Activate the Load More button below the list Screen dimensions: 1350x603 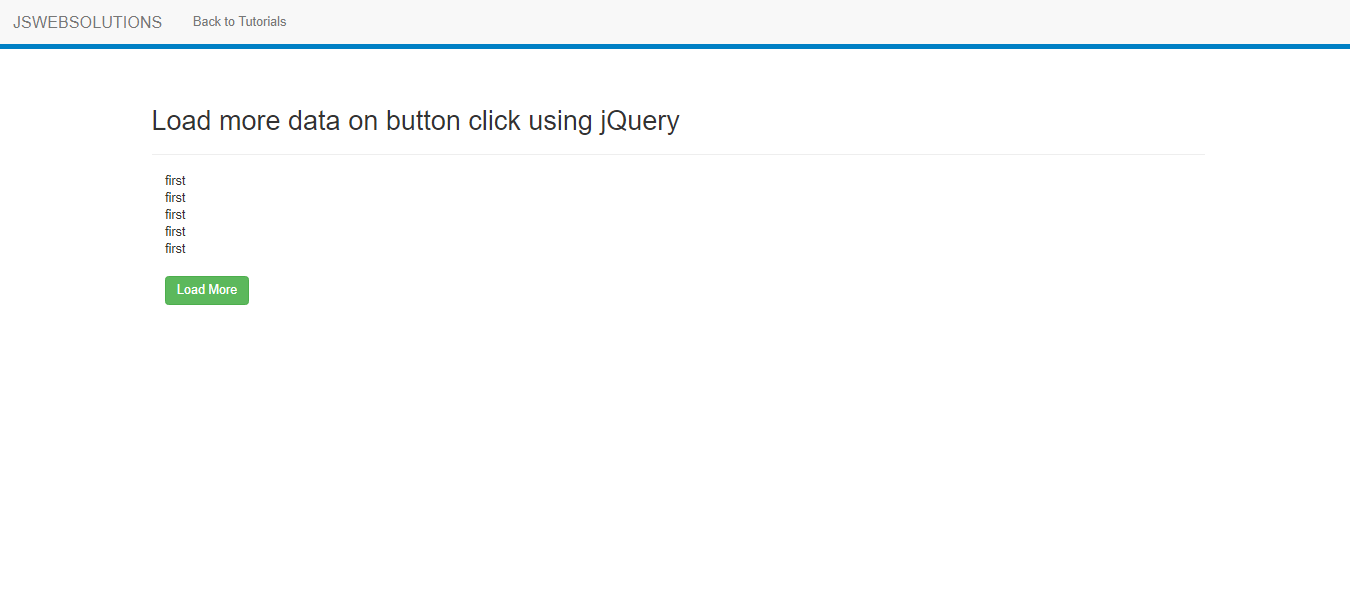[206, 290]
